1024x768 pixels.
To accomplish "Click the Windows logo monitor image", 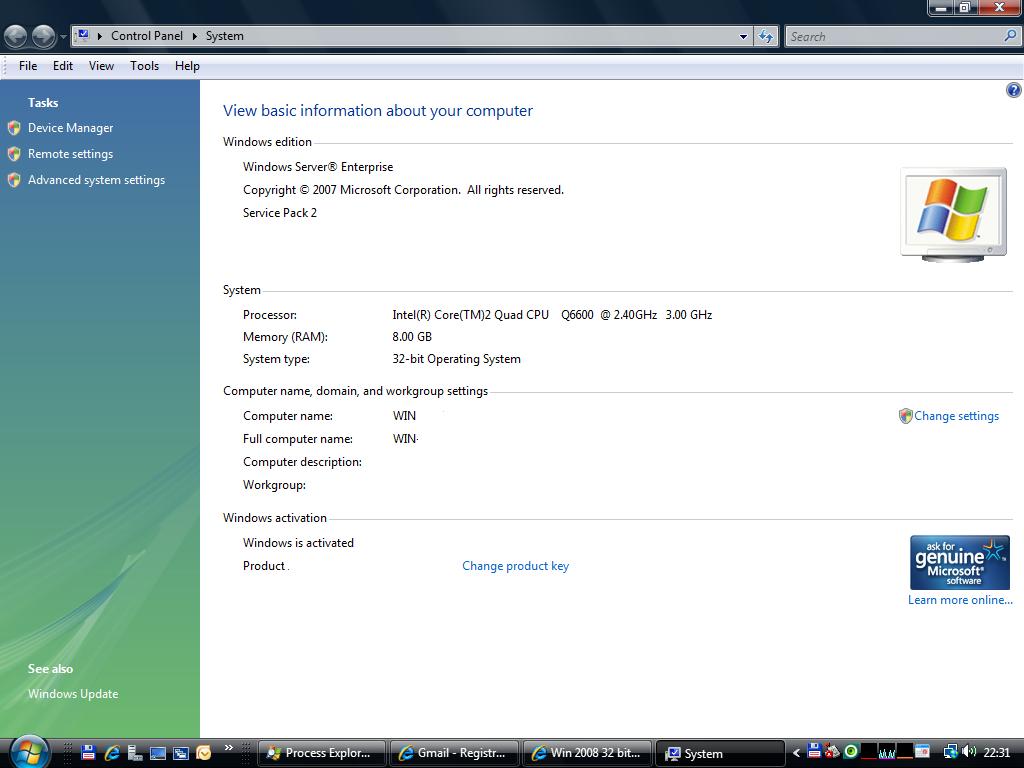I will click(953, 215).
